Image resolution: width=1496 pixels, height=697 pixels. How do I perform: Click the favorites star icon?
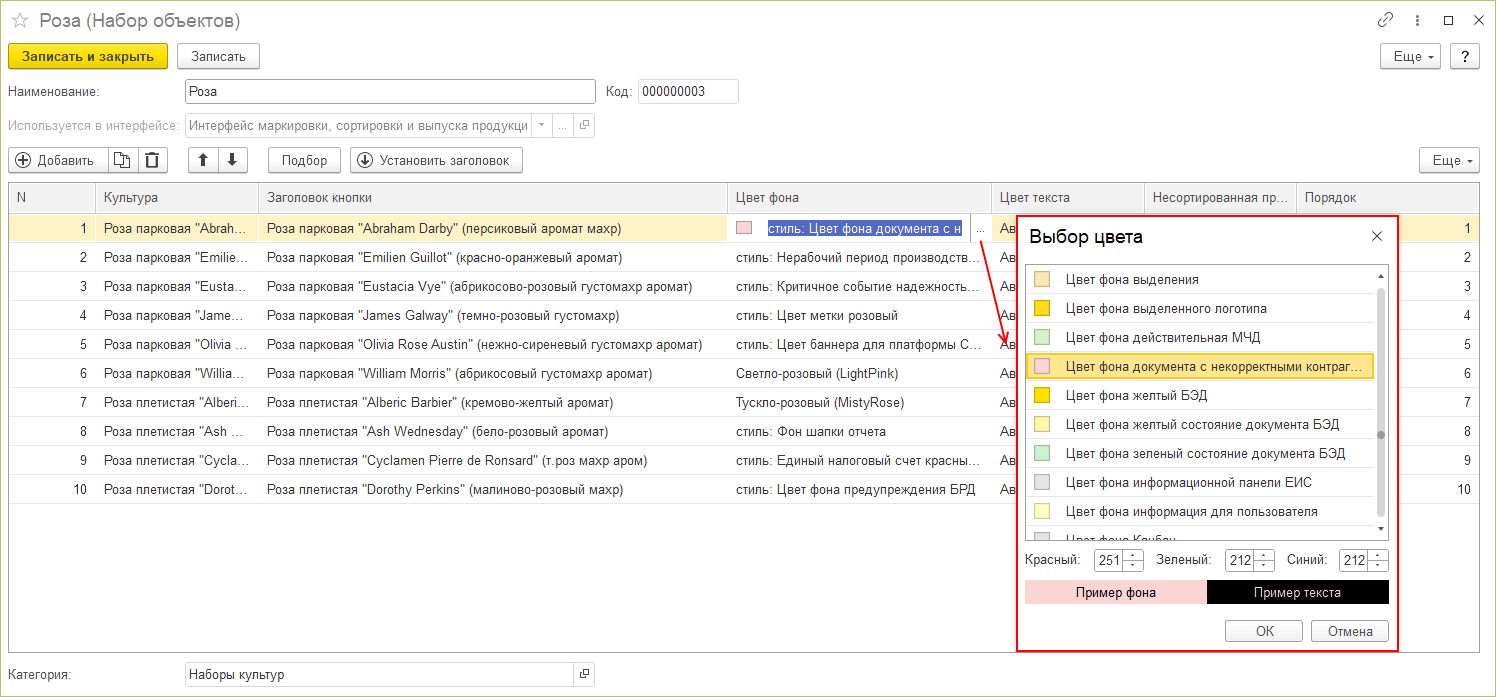tap(20, 21)
